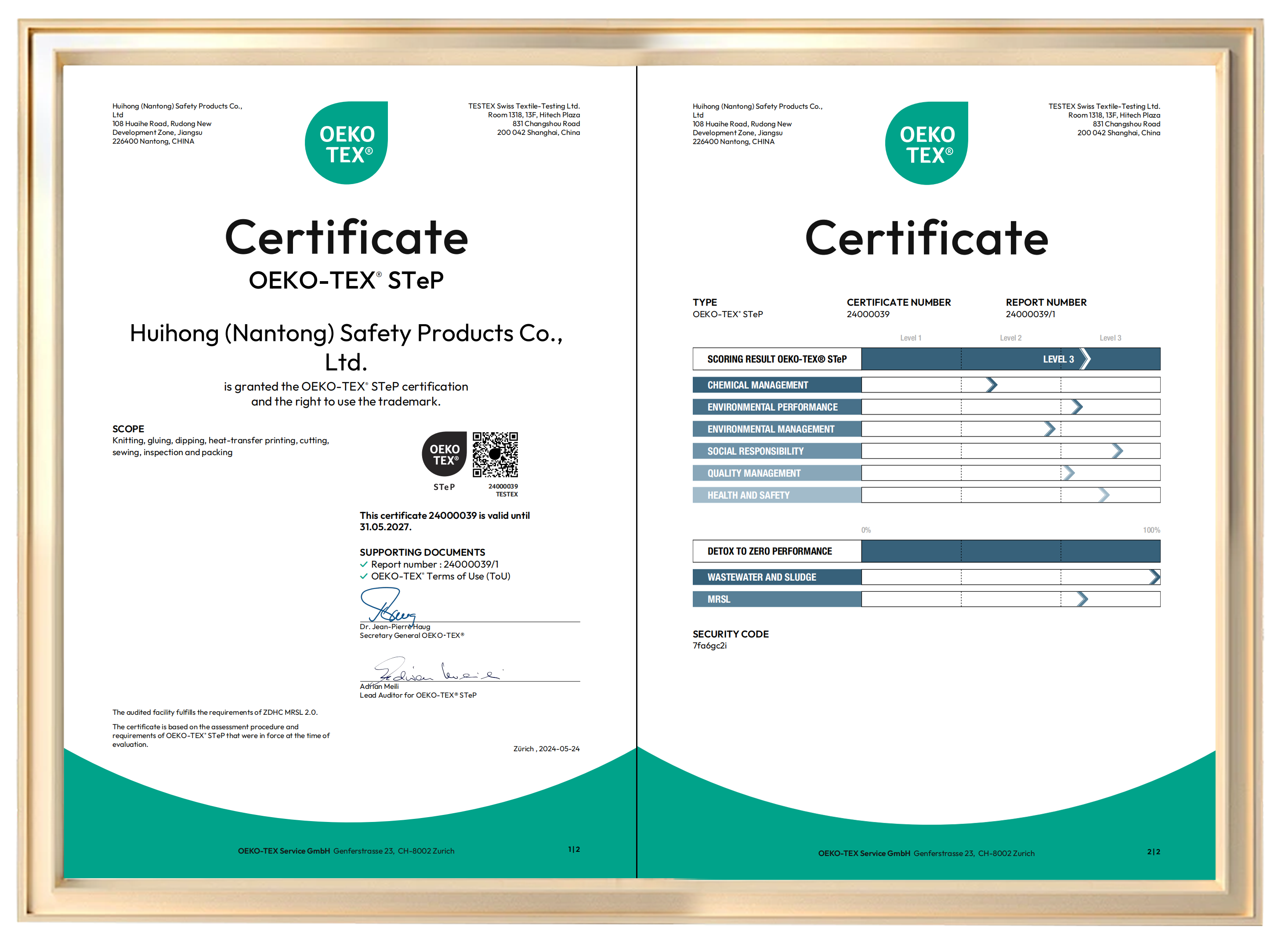Click the Level 2 column header

click(x=1010, y=338)
